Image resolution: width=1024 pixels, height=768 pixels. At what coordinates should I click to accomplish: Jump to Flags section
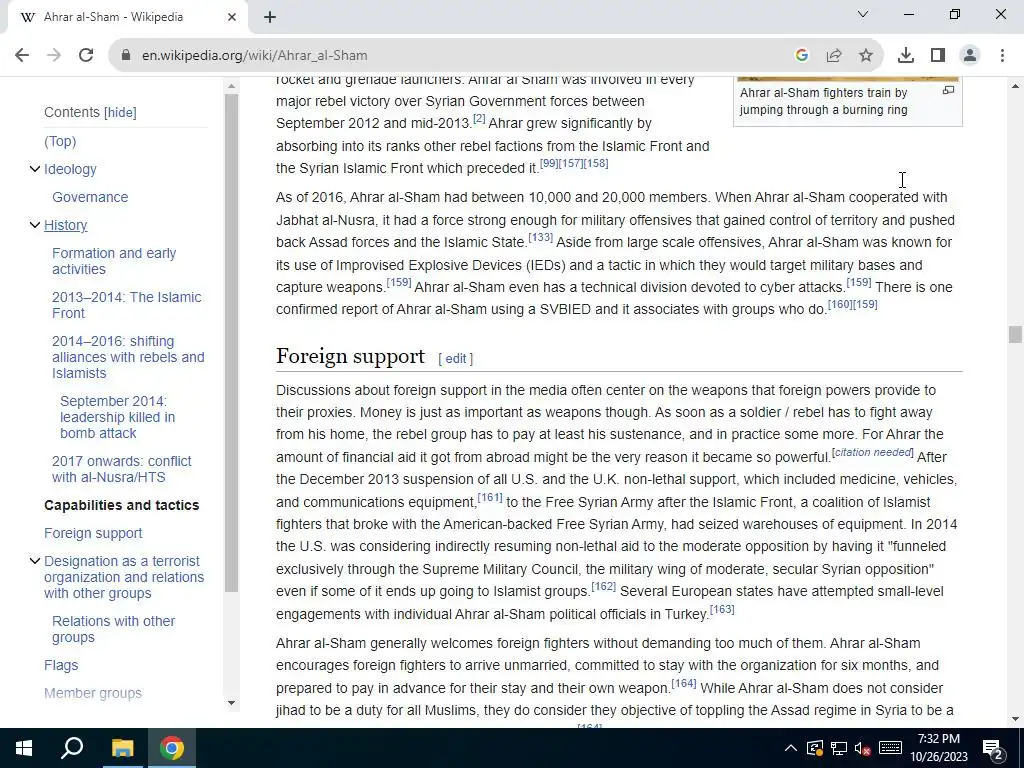point(61,665)
